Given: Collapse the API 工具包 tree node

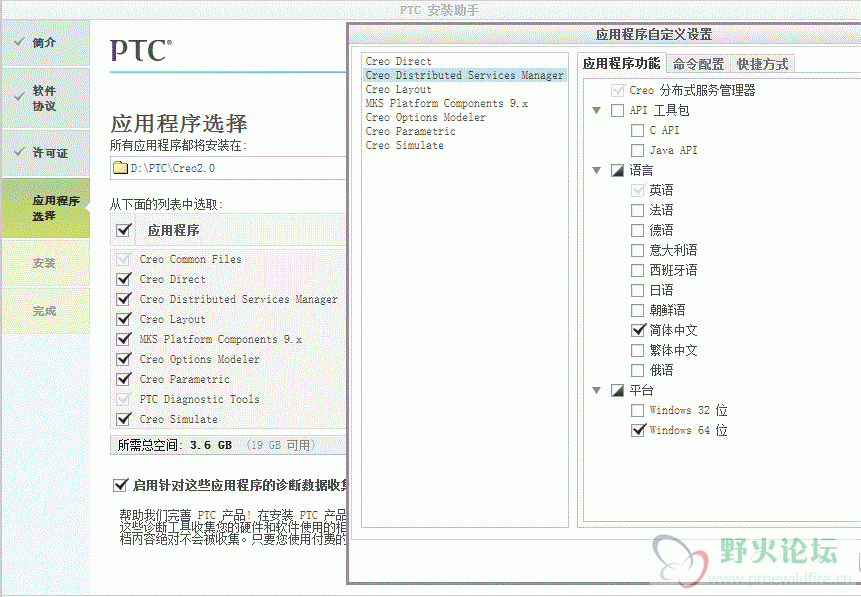Looking at the screenshot, I should tap(597, 110).
